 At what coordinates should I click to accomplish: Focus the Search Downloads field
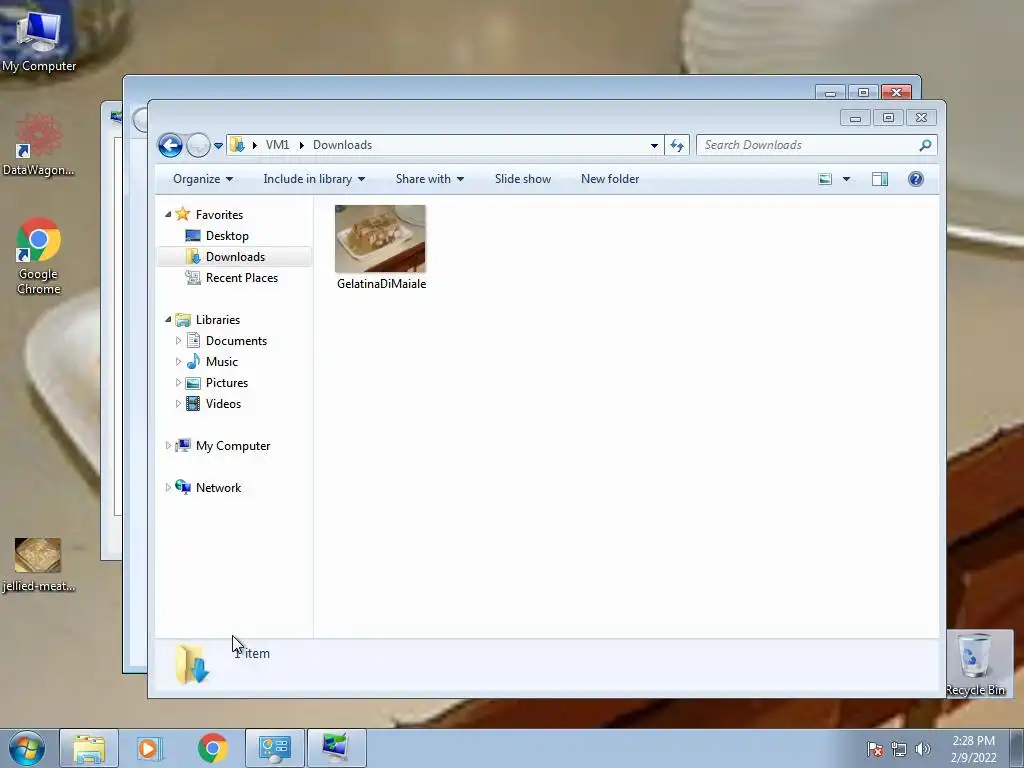817,145
